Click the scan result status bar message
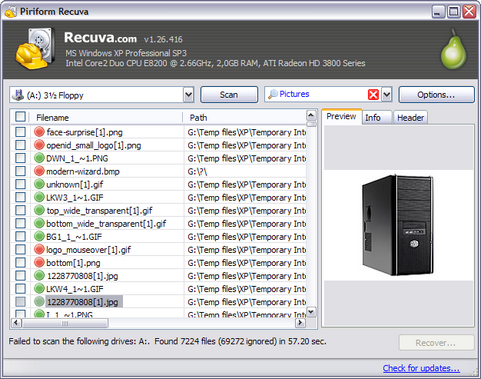This screenshot has height=379, width=481. point(167,341)
